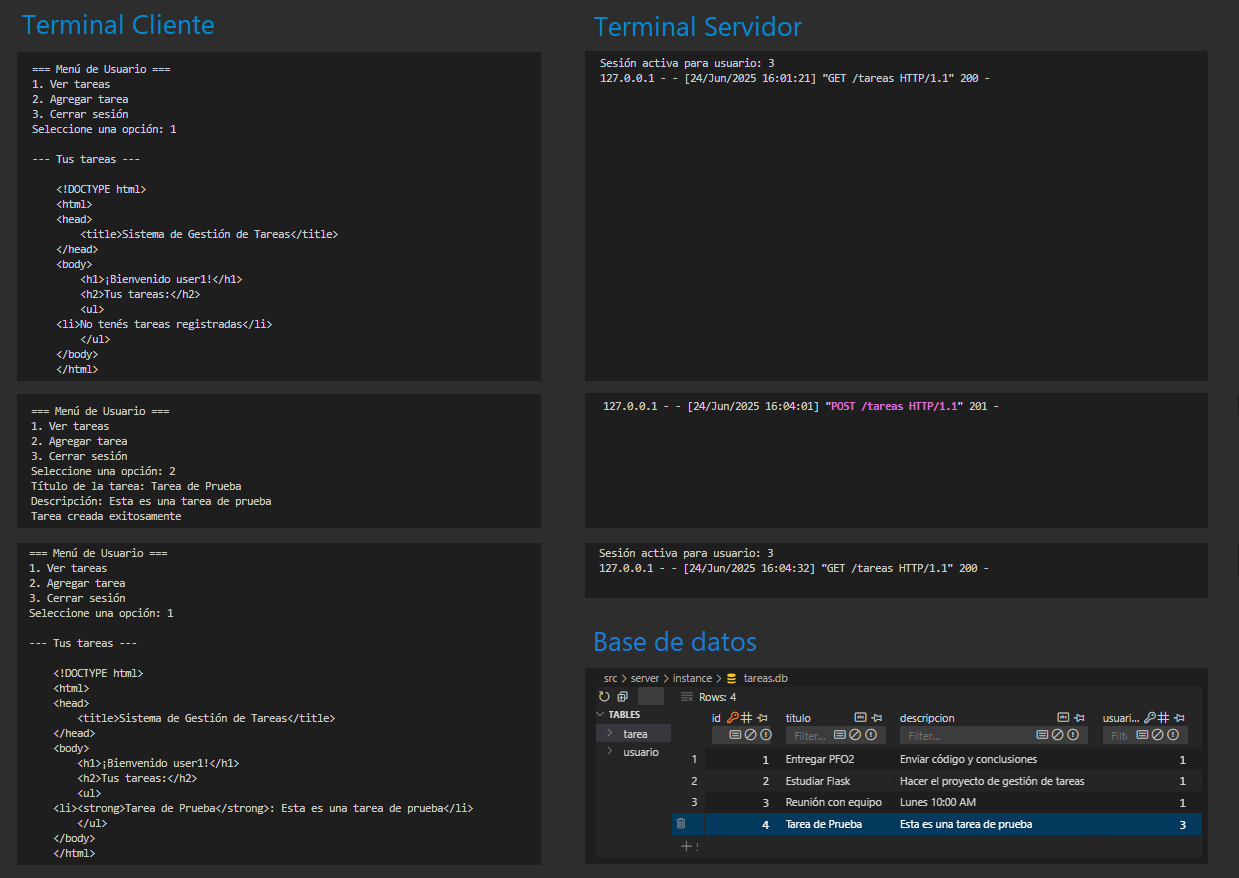Click the key icon in id column header
Viewport: 1239px width, 878px height.
(733, 718)
